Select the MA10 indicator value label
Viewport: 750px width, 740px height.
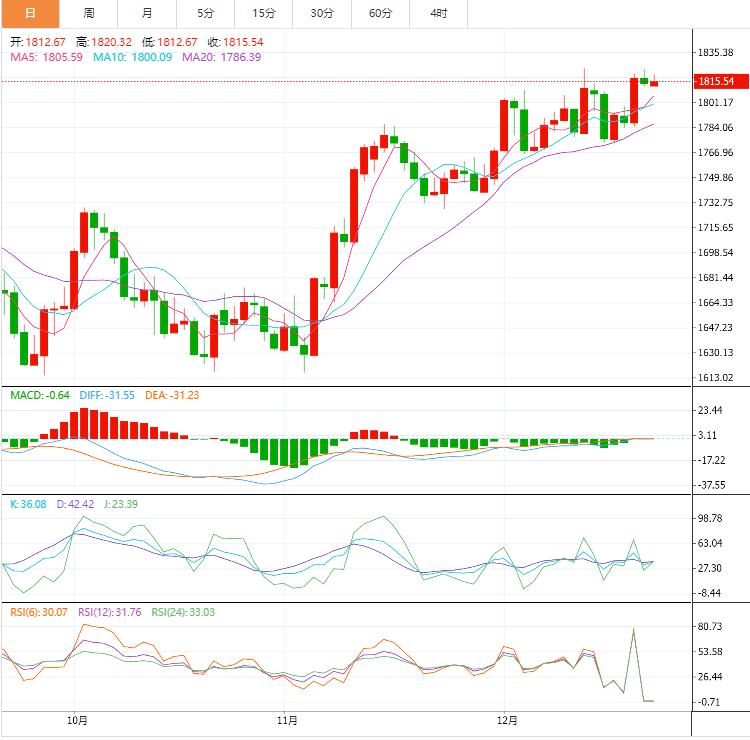132,57
